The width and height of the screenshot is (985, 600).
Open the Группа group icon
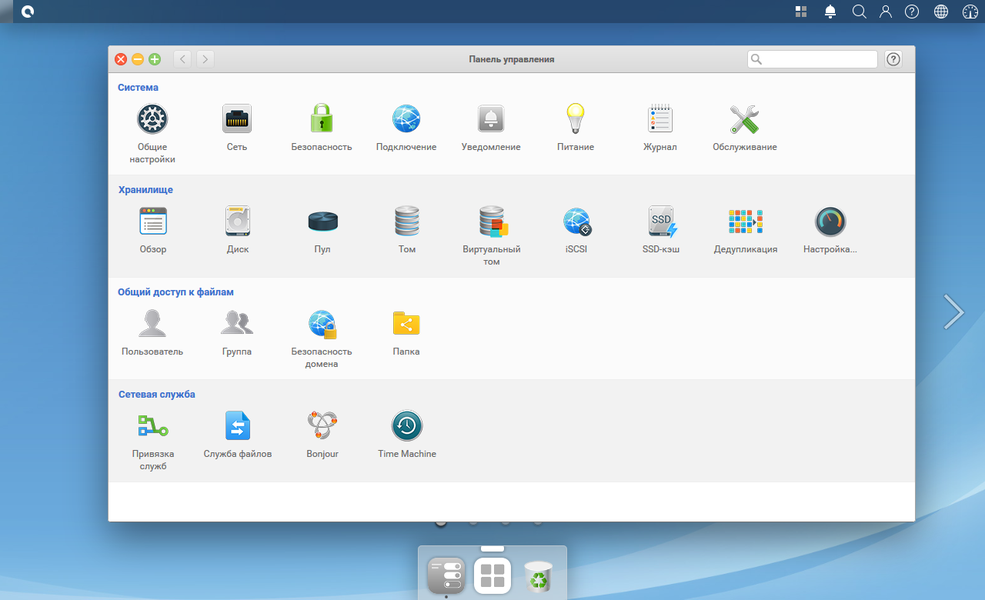[x=237, y=324]
